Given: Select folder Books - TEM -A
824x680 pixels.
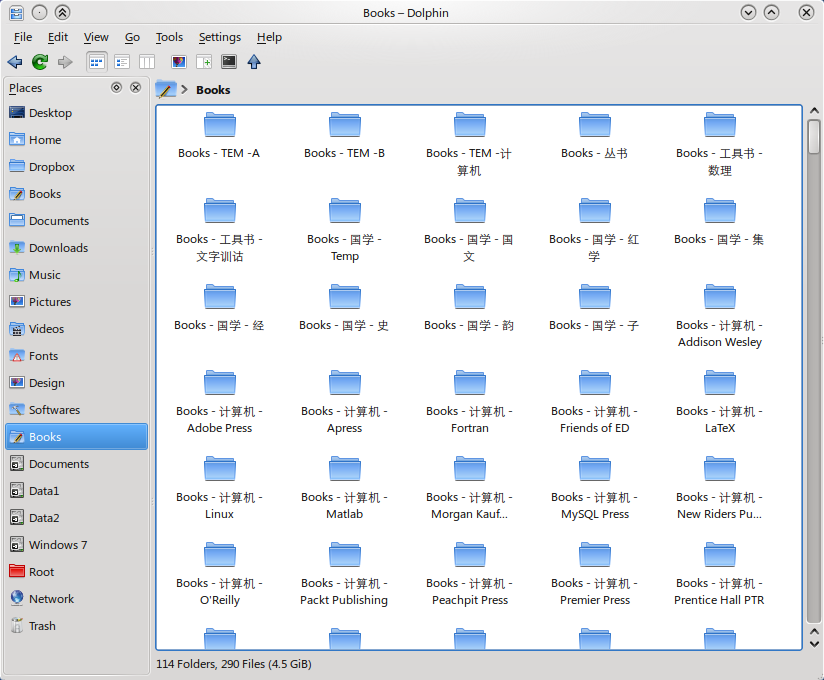Looking at the screenshot, I should pyautogui.click(x=219, y=136).
